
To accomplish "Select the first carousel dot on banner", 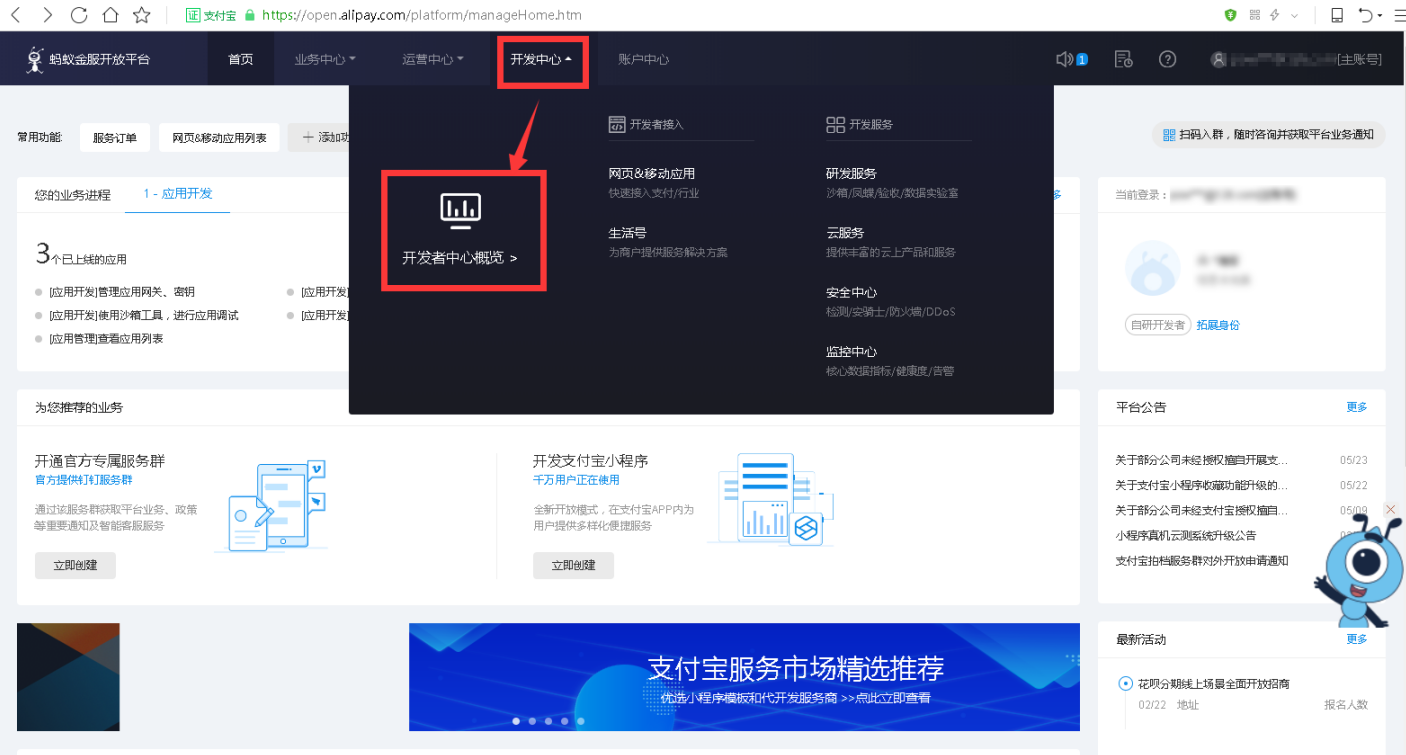I will coord(516,720).
